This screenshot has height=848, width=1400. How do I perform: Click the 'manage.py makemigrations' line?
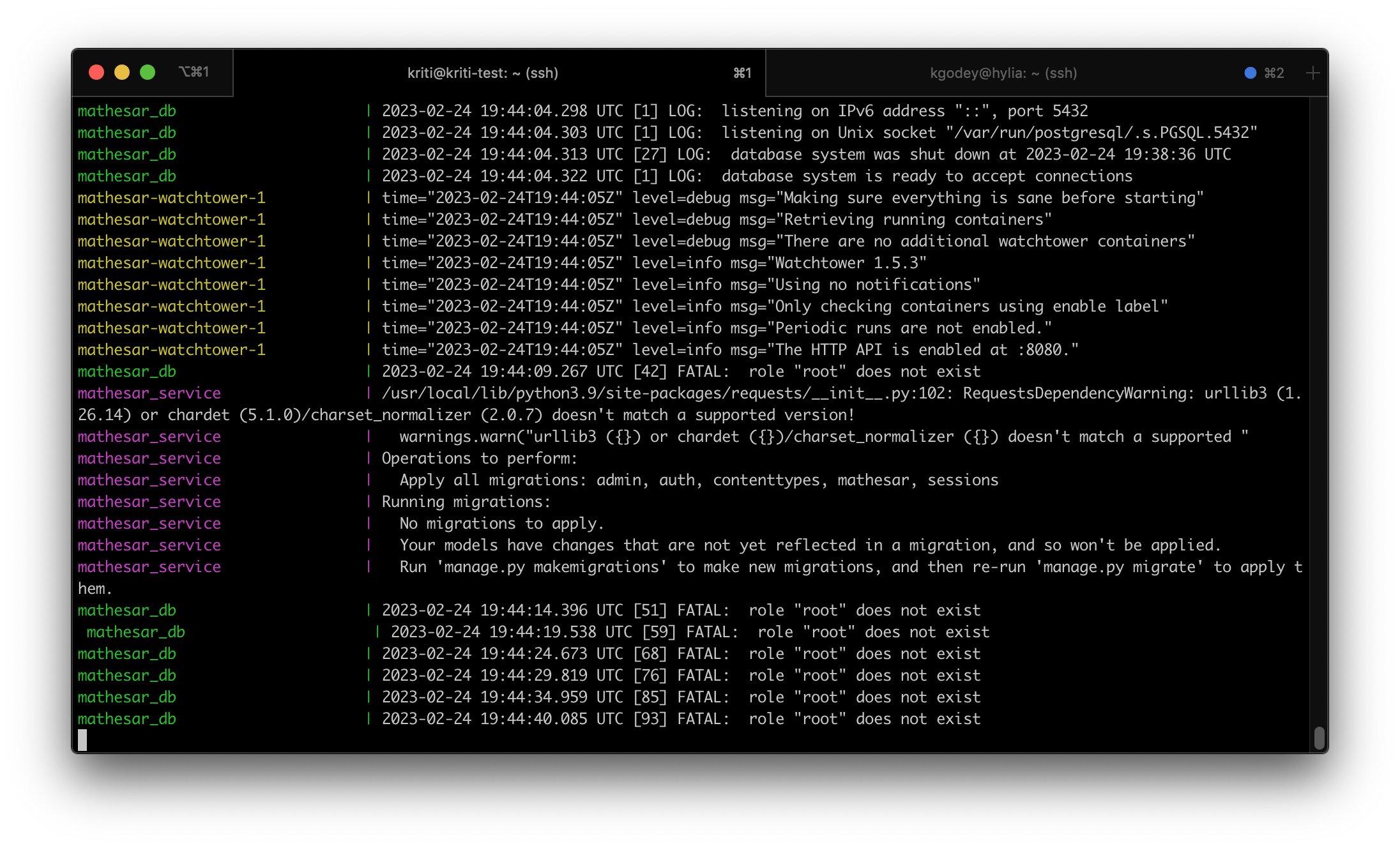click(x=690, y=578)
